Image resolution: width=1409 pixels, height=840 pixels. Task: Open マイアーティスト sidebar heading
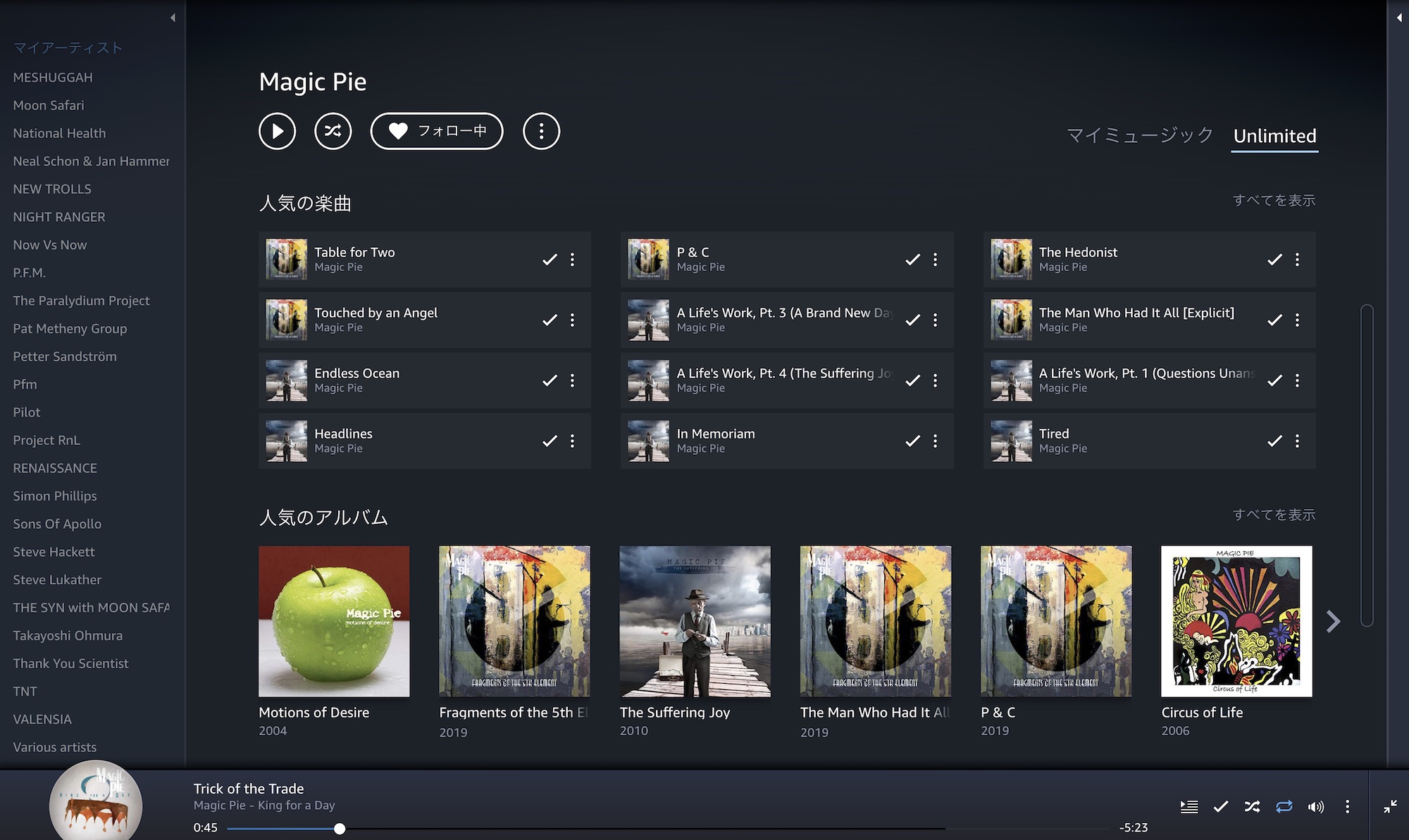click(x=68, y=48)
